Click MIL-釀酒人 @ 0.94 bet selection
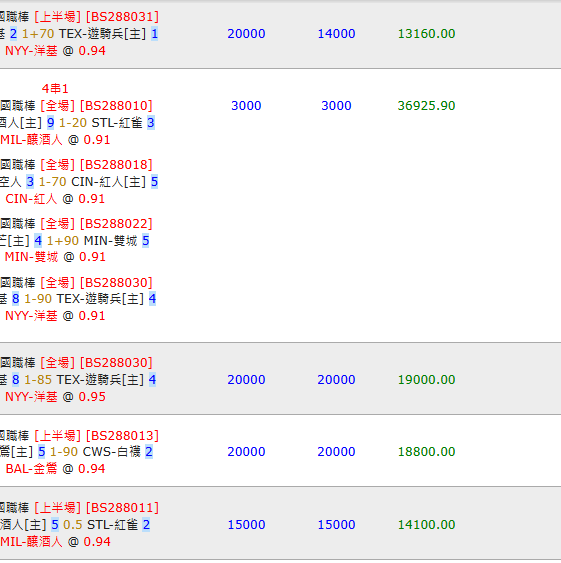Image resolution: width=561 pixels, height=563 pixels. 55,541
